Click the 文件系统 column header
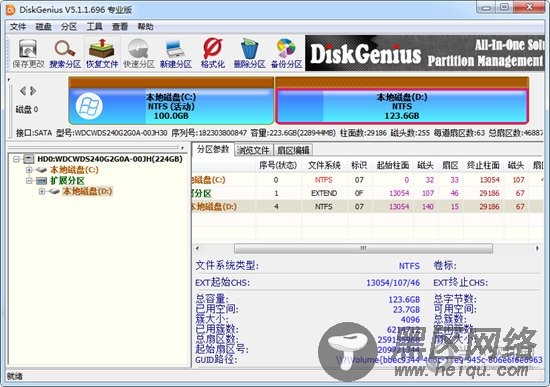Image resolution: width=550 pixels, height=387 pixels. pyautogui.click(x=324, y=165)
